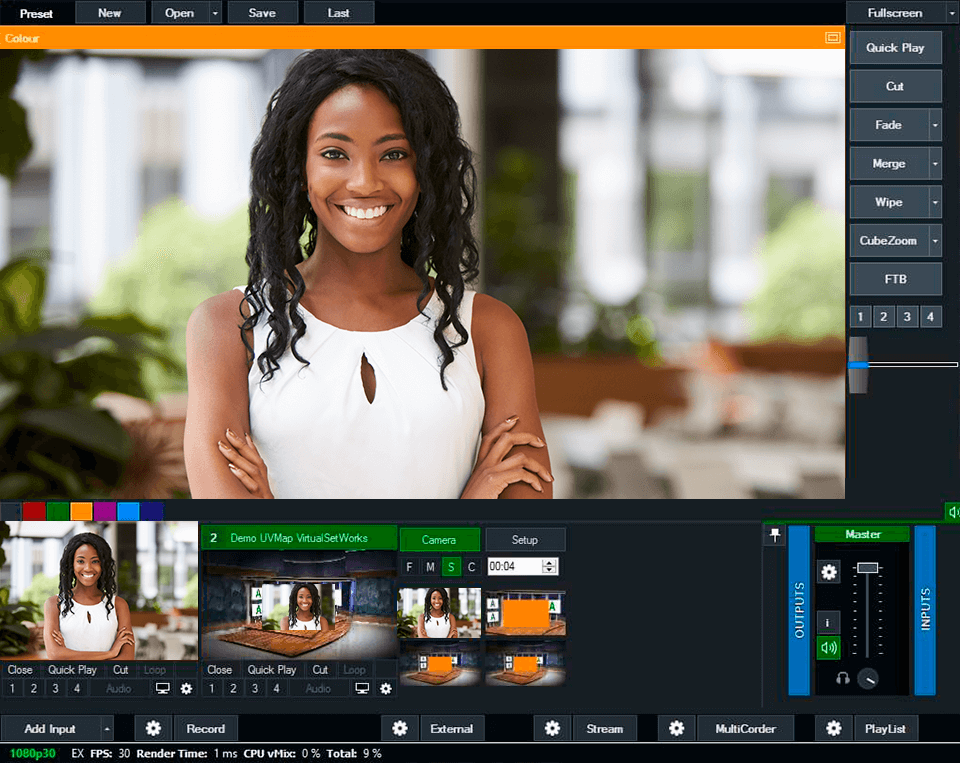Screen dimensions: 960x763
Task: Switch to the Setup tab on input 2
Action: (525, 539)
